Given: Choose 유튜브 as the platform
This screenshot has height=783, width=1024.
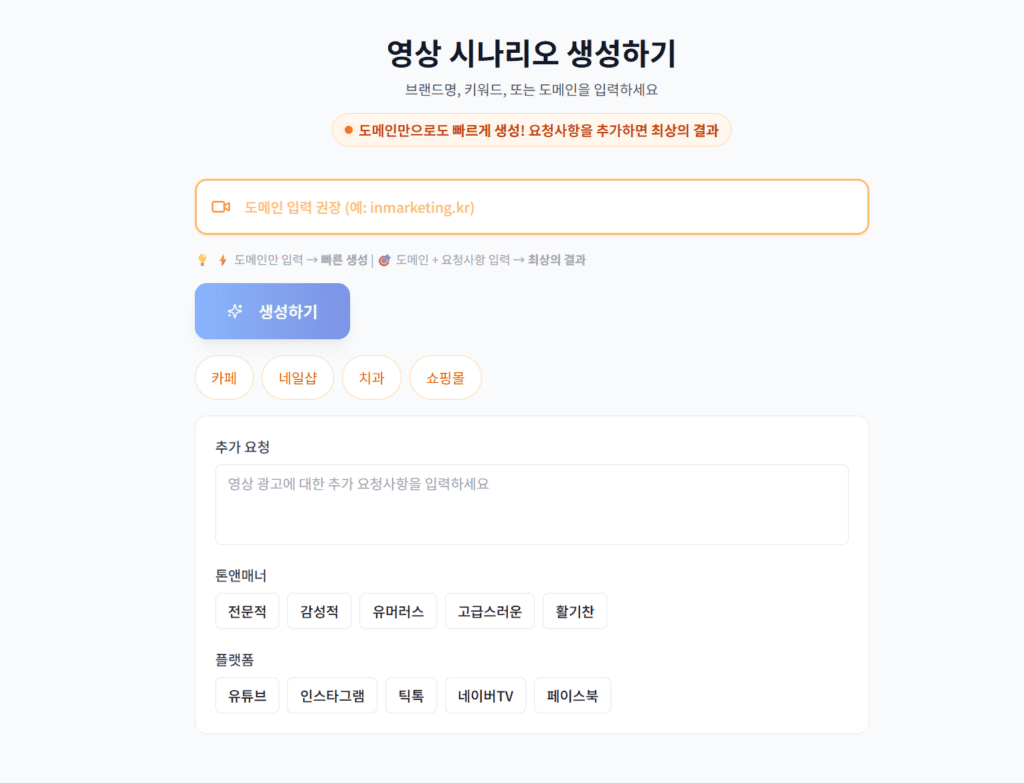Looking at the screenshot, I should click(247, 696).
